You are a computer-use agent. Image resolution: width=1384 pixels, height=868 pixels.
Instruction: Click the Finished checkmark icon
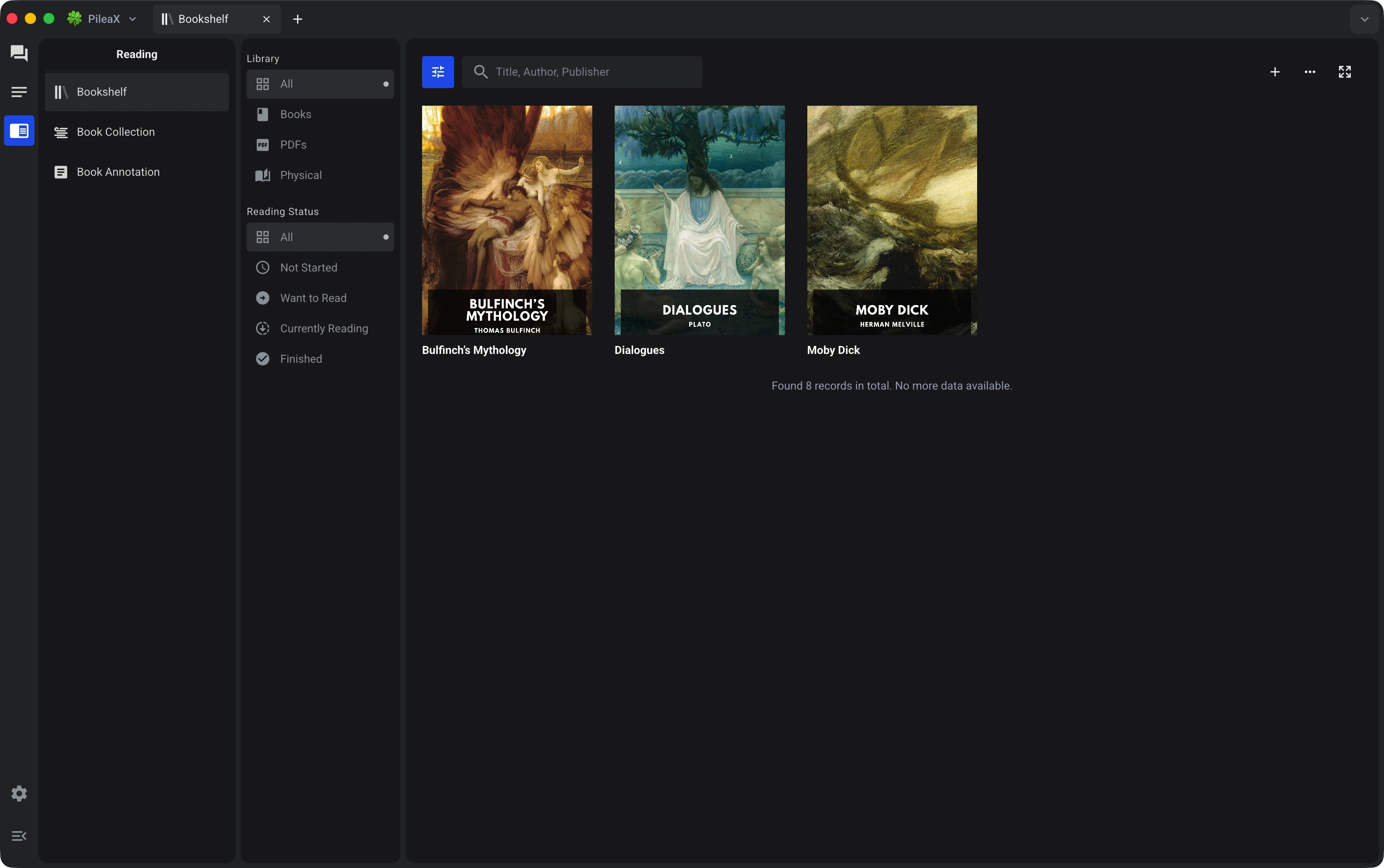point(262,359)
